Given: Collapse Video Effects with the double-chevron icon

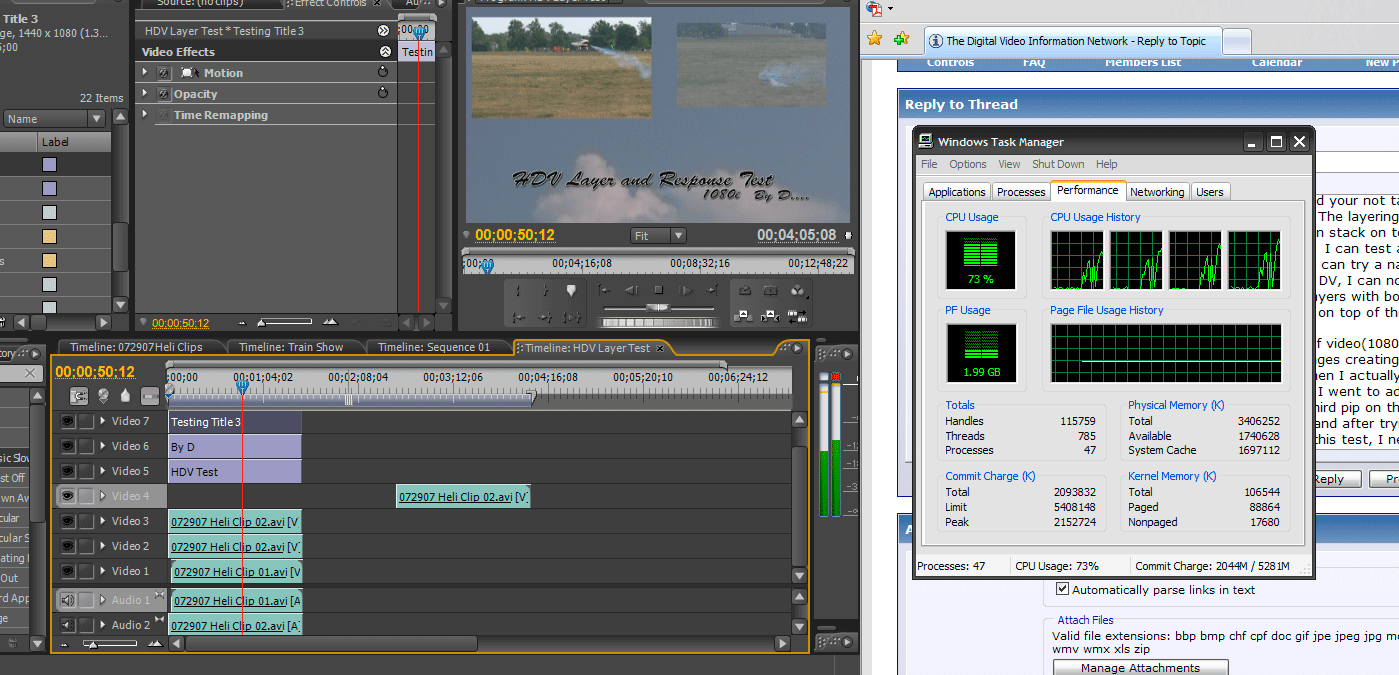Looking at the screenshot, I should tap(385, 51).
